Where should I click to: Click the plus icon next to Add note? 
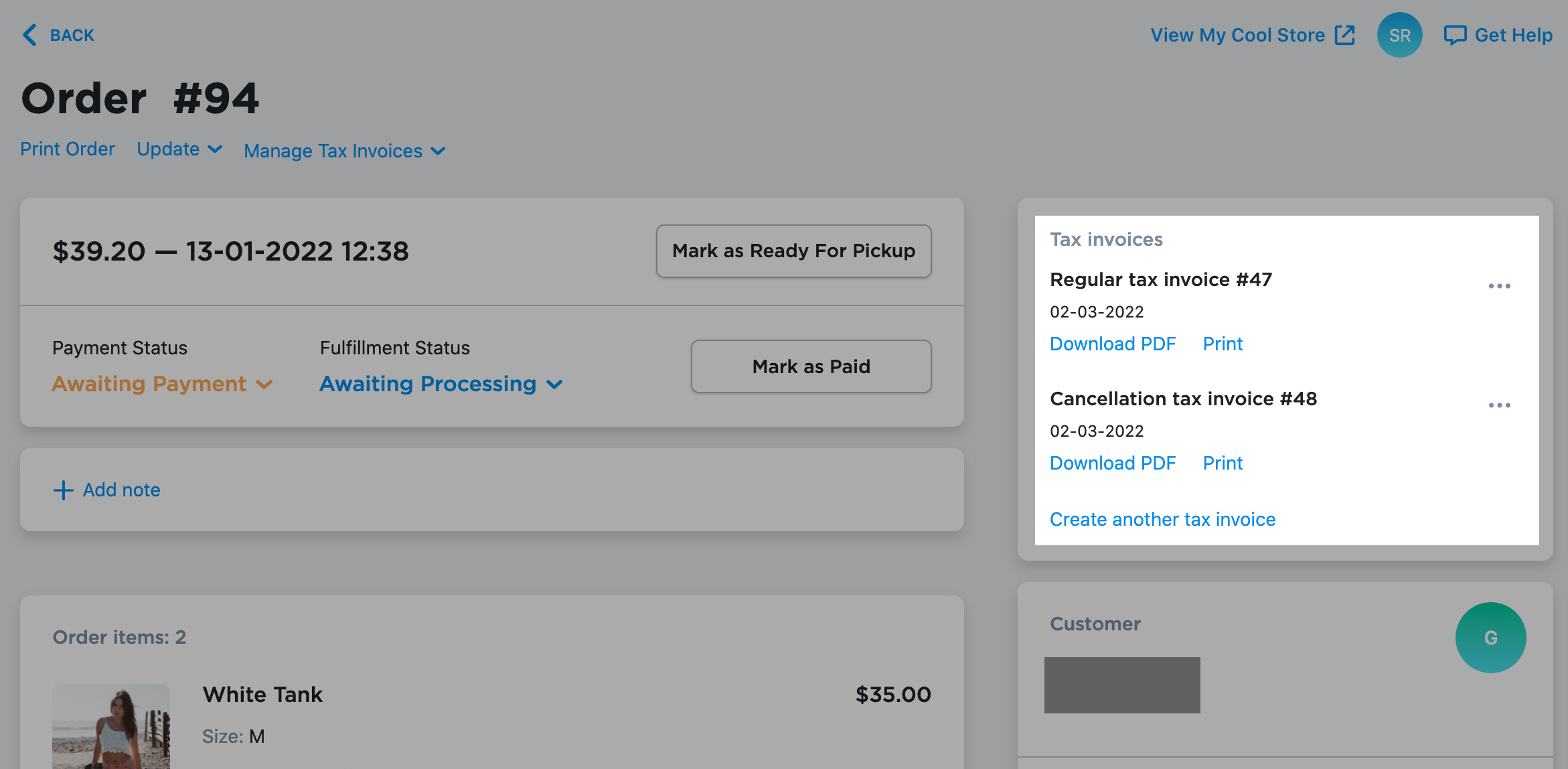(x=62, y=490)
